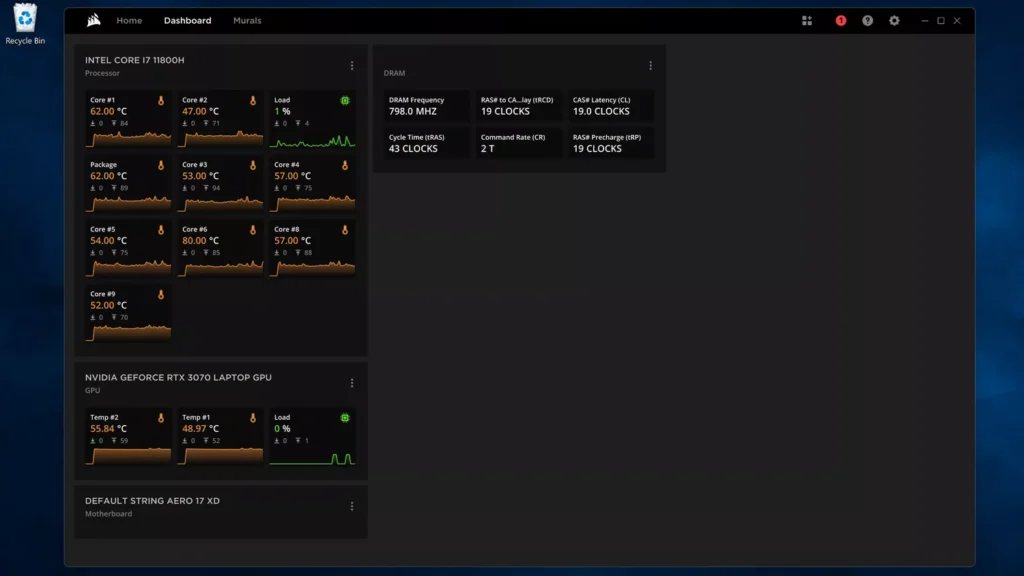Screen dimensions: 1024x576
Task: Select the GPU Load green graph
Action: click(313, 458)
